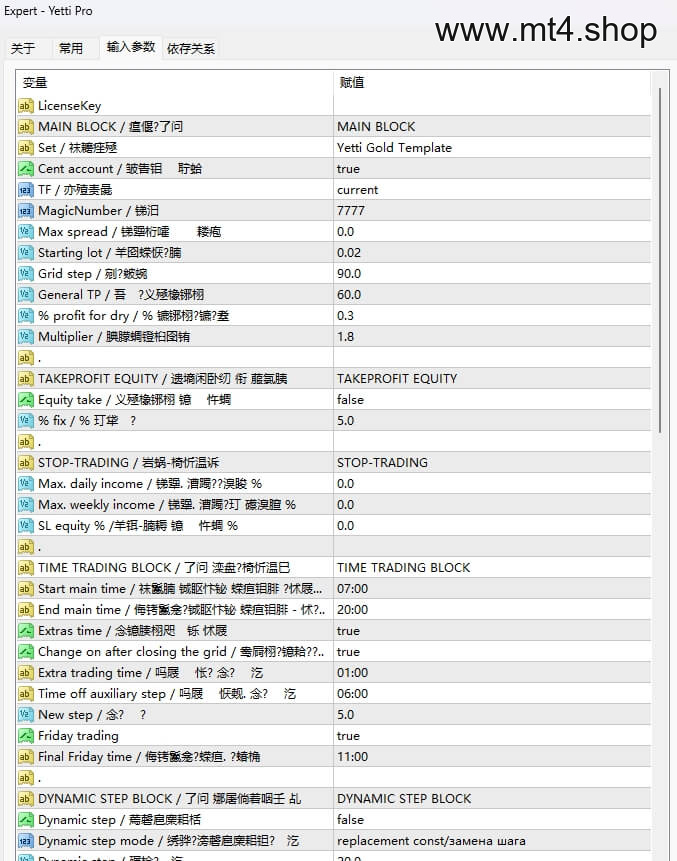The image size is (677, 861).
Task: Select % fix value 5.0
Action: (491, 421)
